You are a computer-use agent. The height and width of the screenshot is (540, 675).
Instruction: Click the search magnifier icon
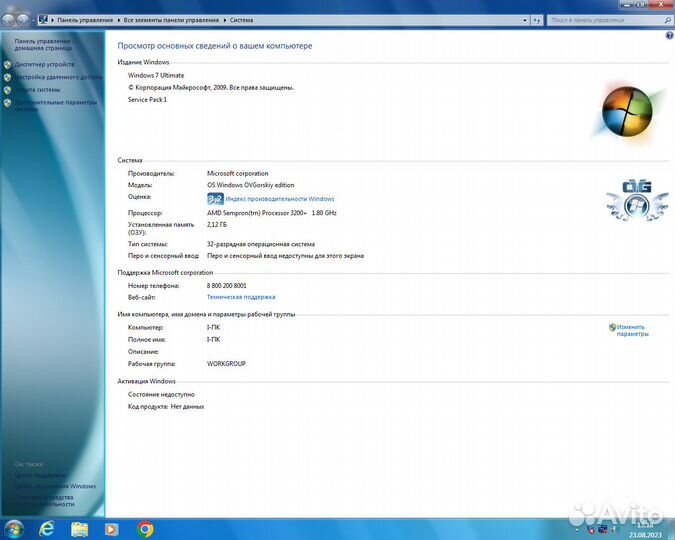point(668,20)
